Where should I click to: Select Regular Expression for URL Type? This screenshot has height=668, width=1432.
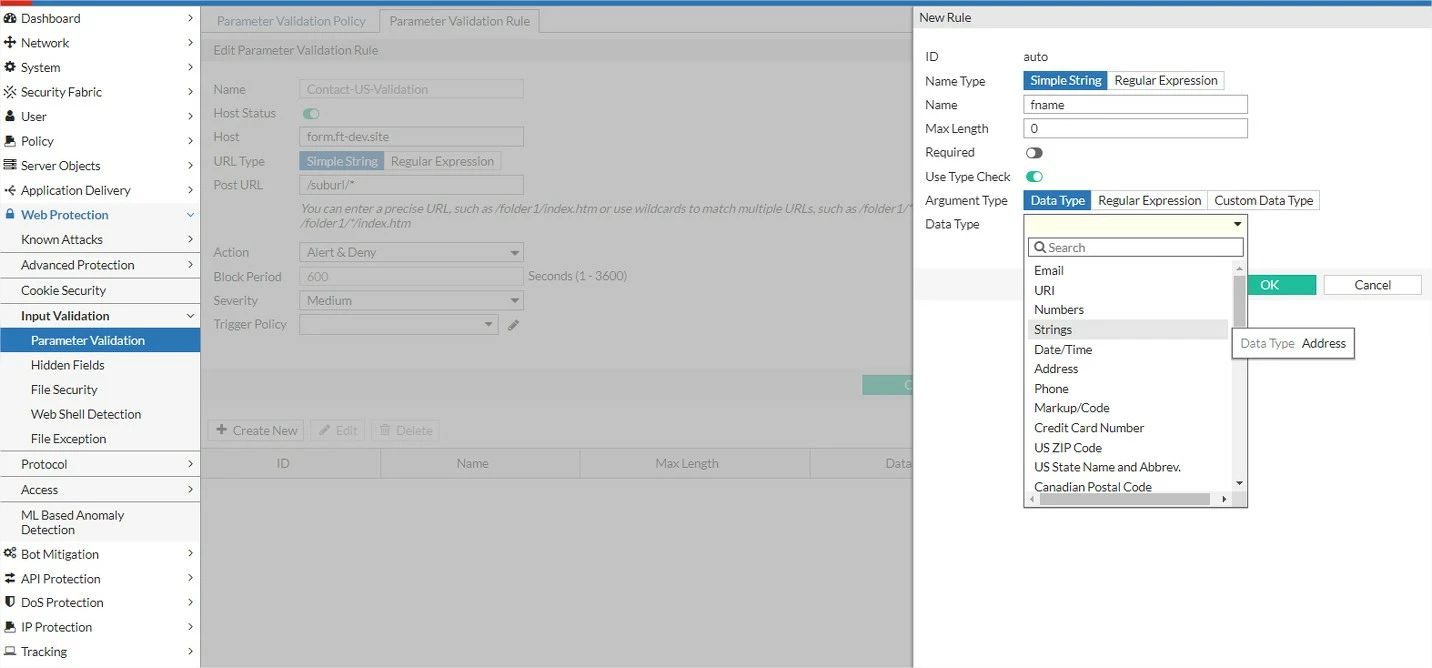click(x=442, y=161)
